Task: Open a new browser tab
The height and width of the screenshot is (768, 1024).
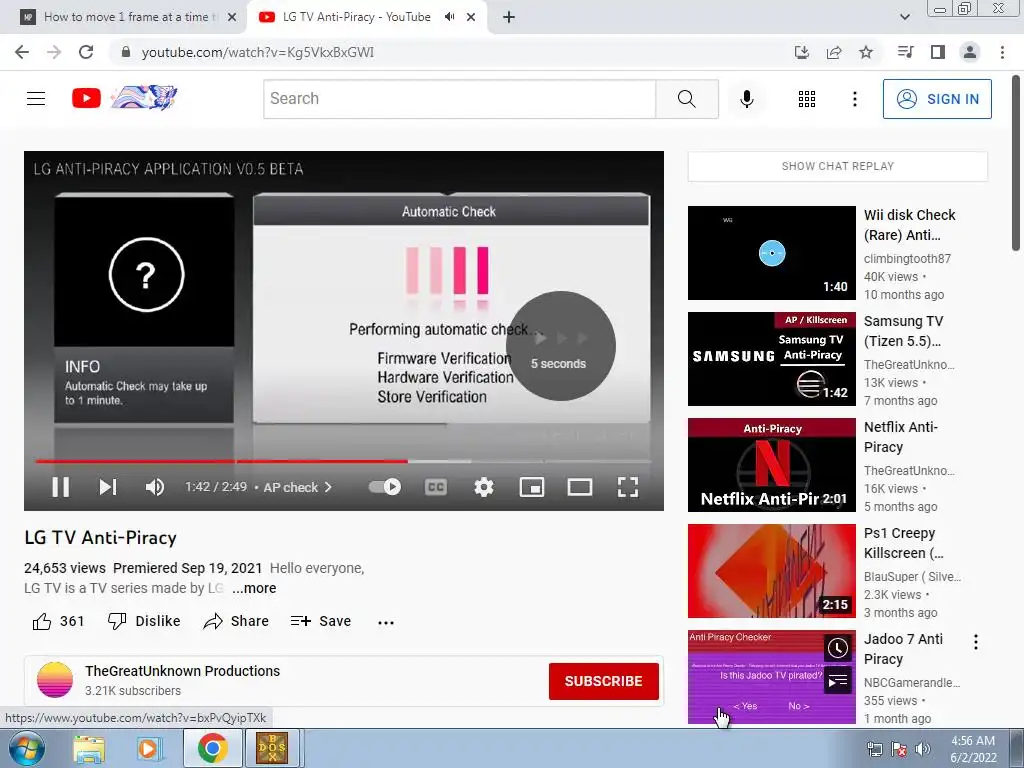Action: click(x=509, y=18)
